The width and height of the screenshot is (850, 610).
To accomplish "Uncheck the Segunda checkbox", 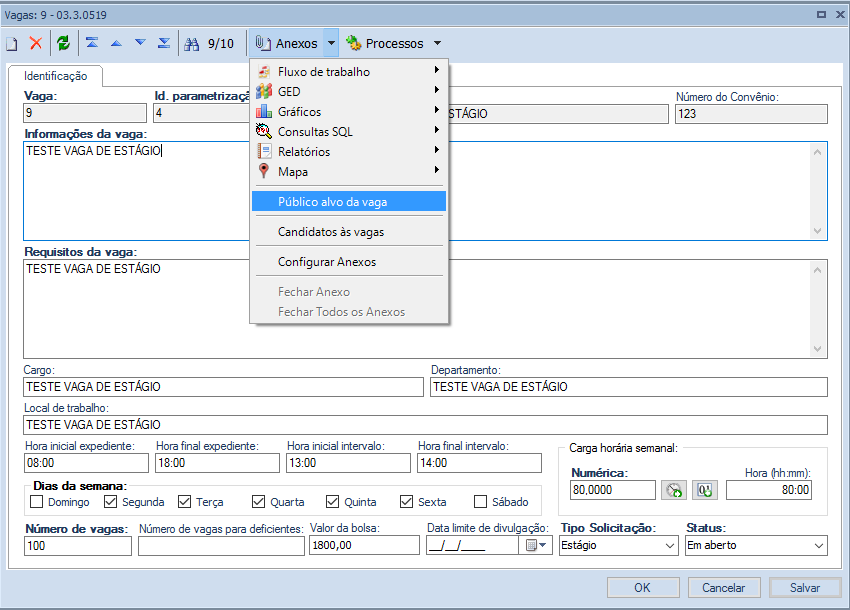I will click(x=111, y=502).
